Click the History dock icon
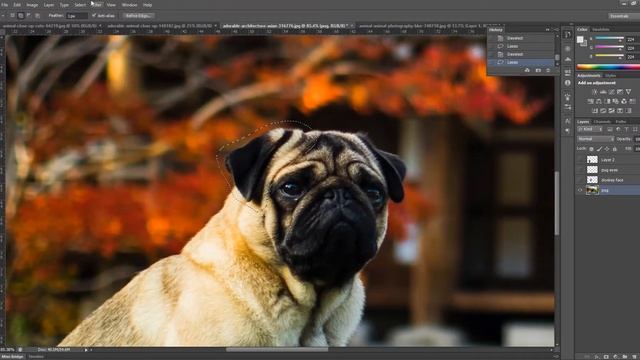The width and height of the screenshot is (640, 360). click(x=567, y=35)
